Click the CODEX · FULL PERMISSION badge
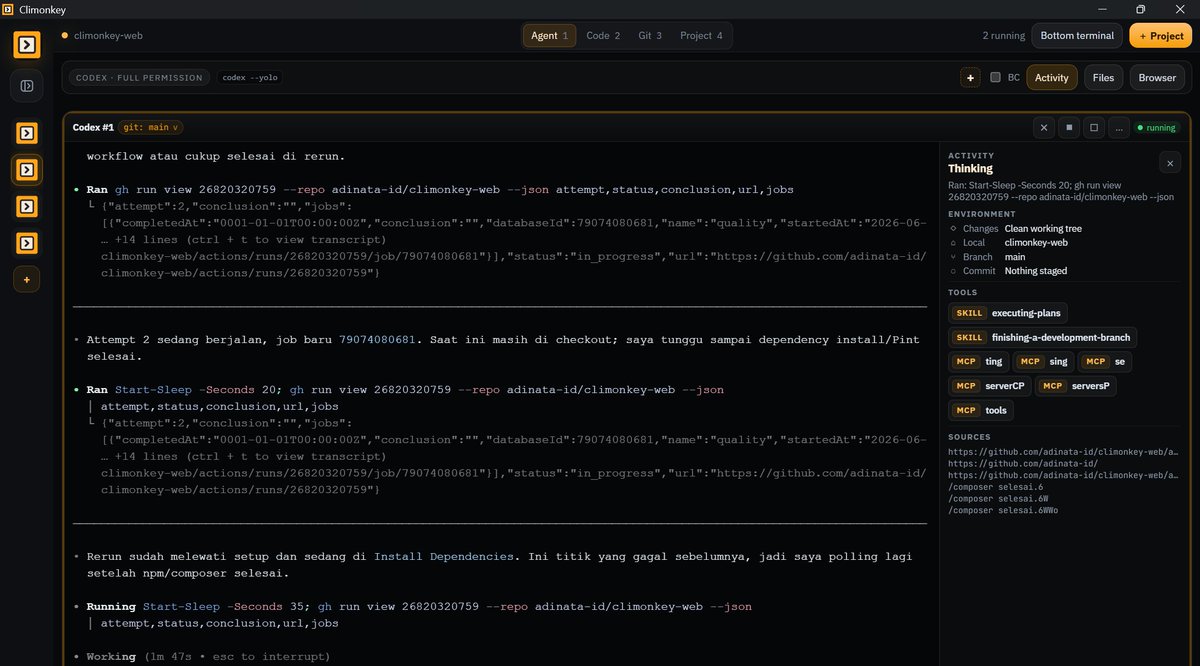The image size is (1200, 666). tap(139, 77)
